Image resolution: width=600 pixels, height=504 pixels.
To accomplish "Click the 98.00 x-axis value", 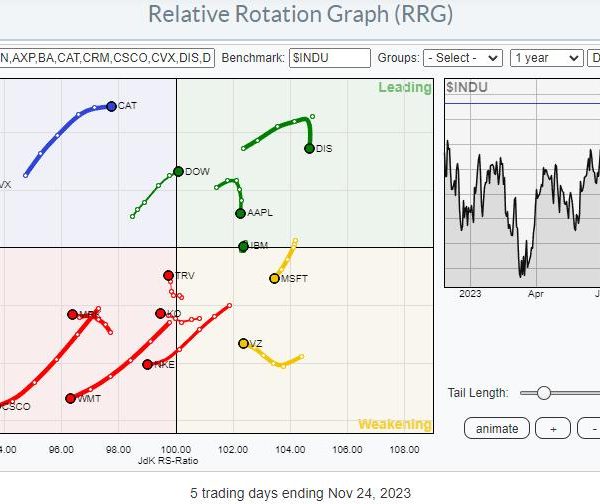I will 118,449.
